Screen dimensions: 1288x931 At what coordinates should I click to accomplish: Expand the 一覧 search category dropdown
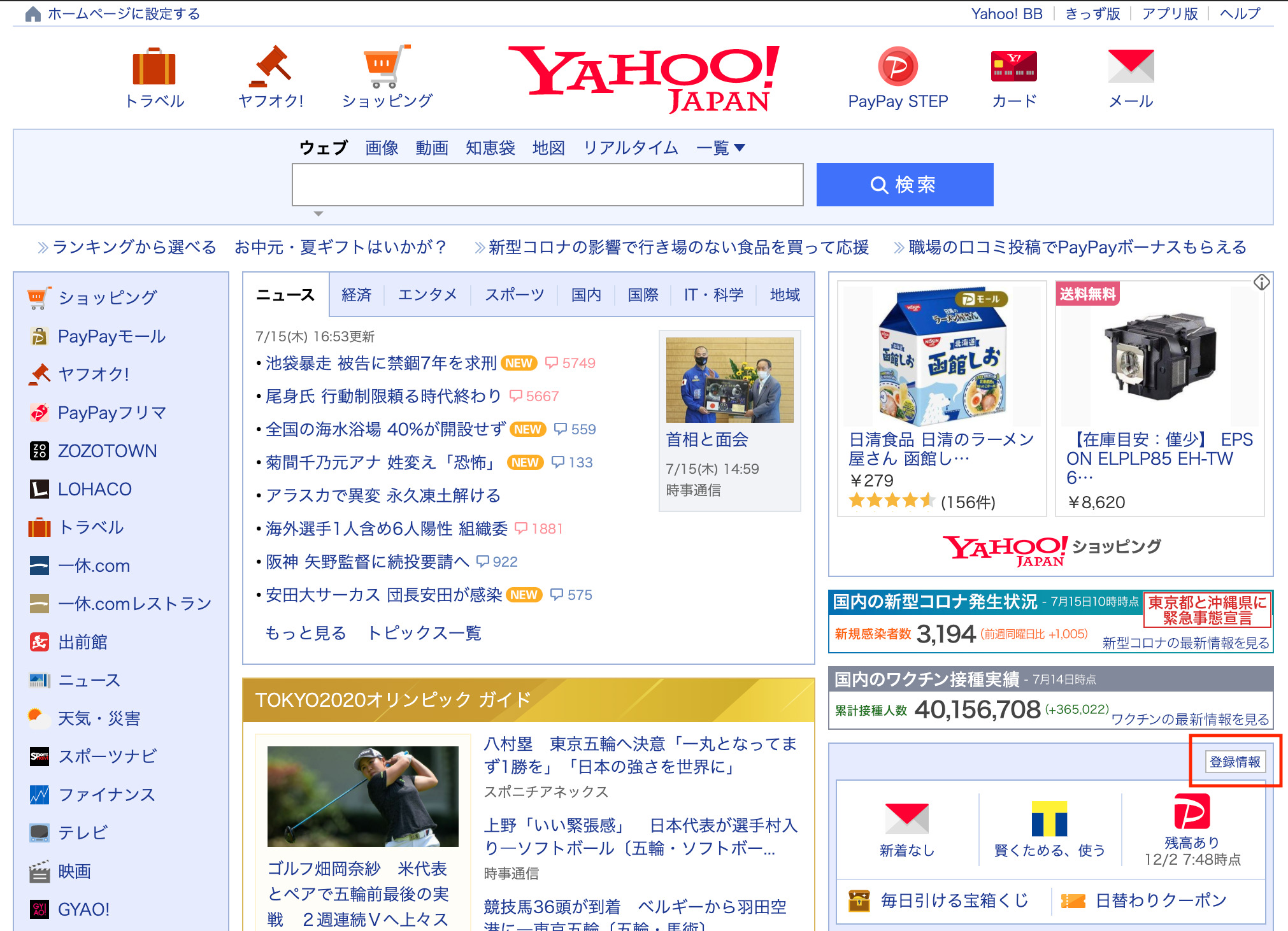coord(720,148)
